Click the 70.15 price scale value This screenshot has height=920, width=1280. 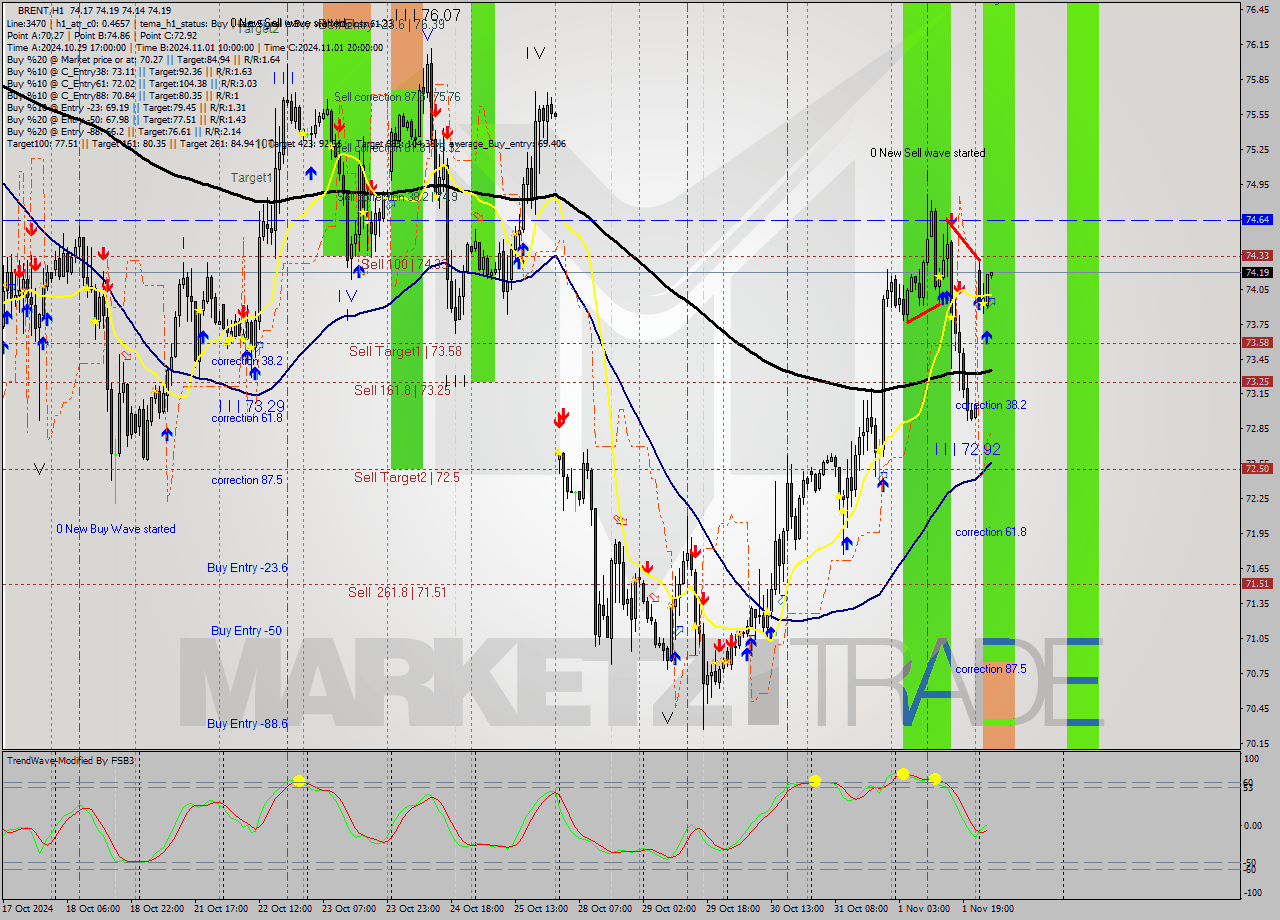tap(1257, 743)
